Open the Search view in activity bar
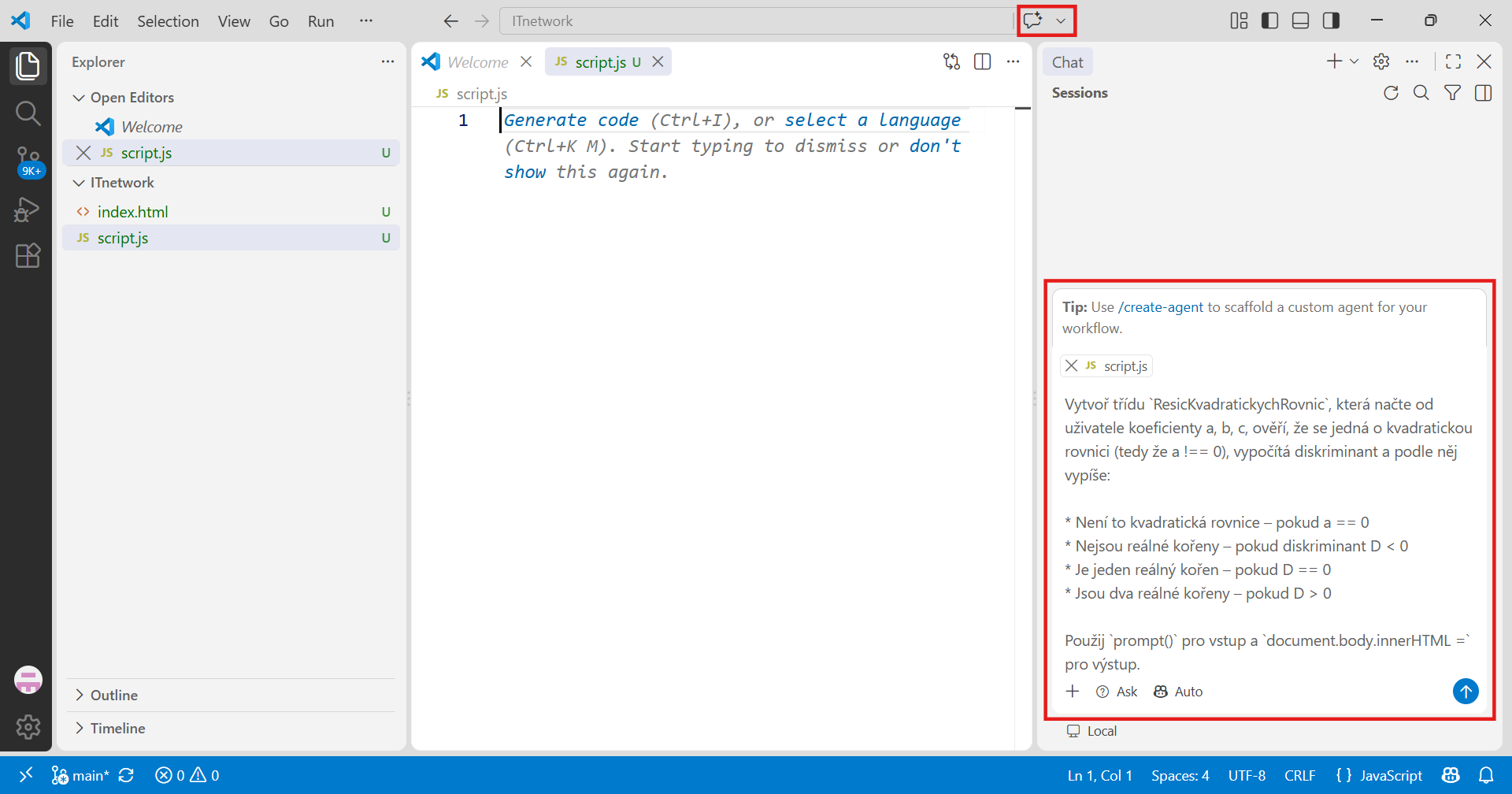This screenshot has width=1512, height=794. [x=28, y=113]
